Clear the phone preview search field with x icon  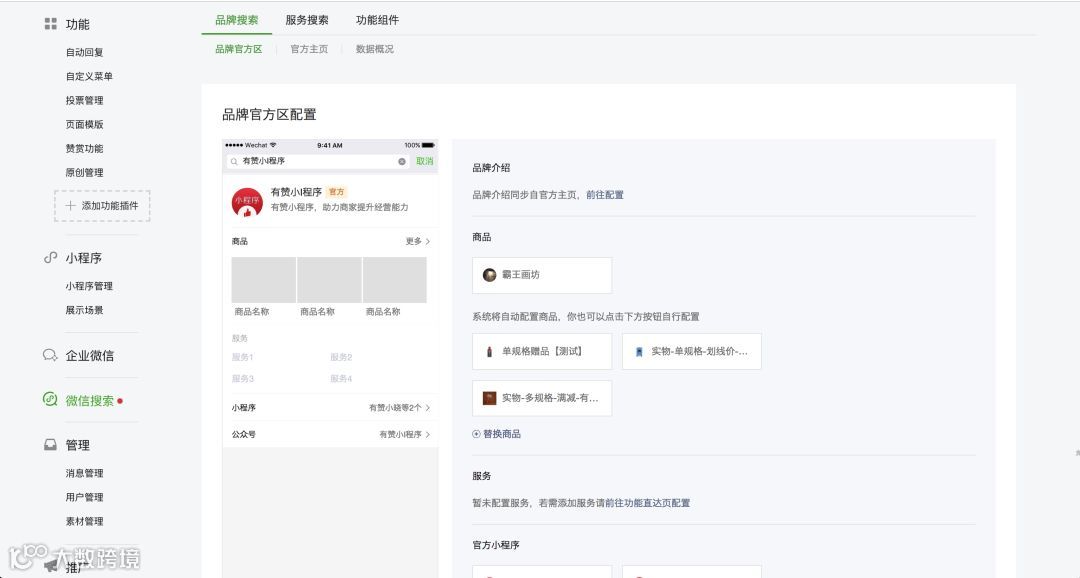(402, 161)
